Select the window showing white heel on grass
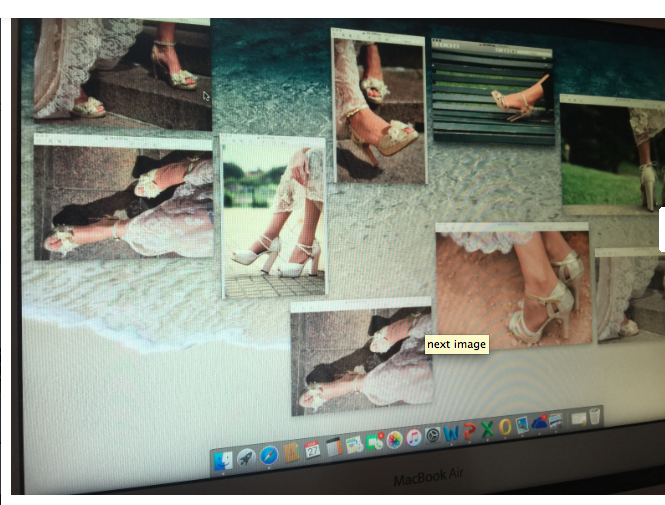The width and height of the screenshot is (665, 505). tap(613, 155)
